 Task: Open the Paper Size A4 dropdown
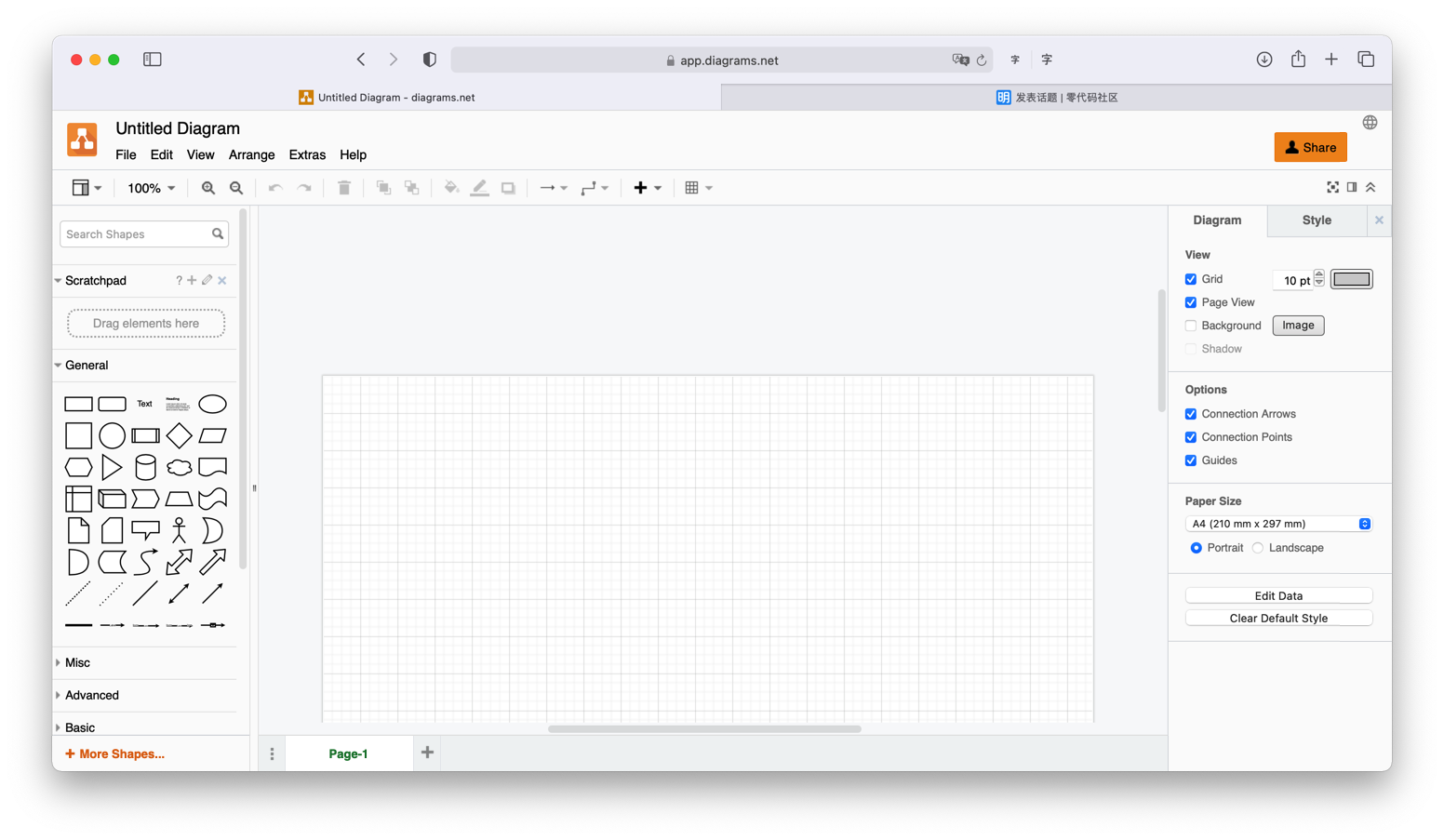coord(1278,524)
